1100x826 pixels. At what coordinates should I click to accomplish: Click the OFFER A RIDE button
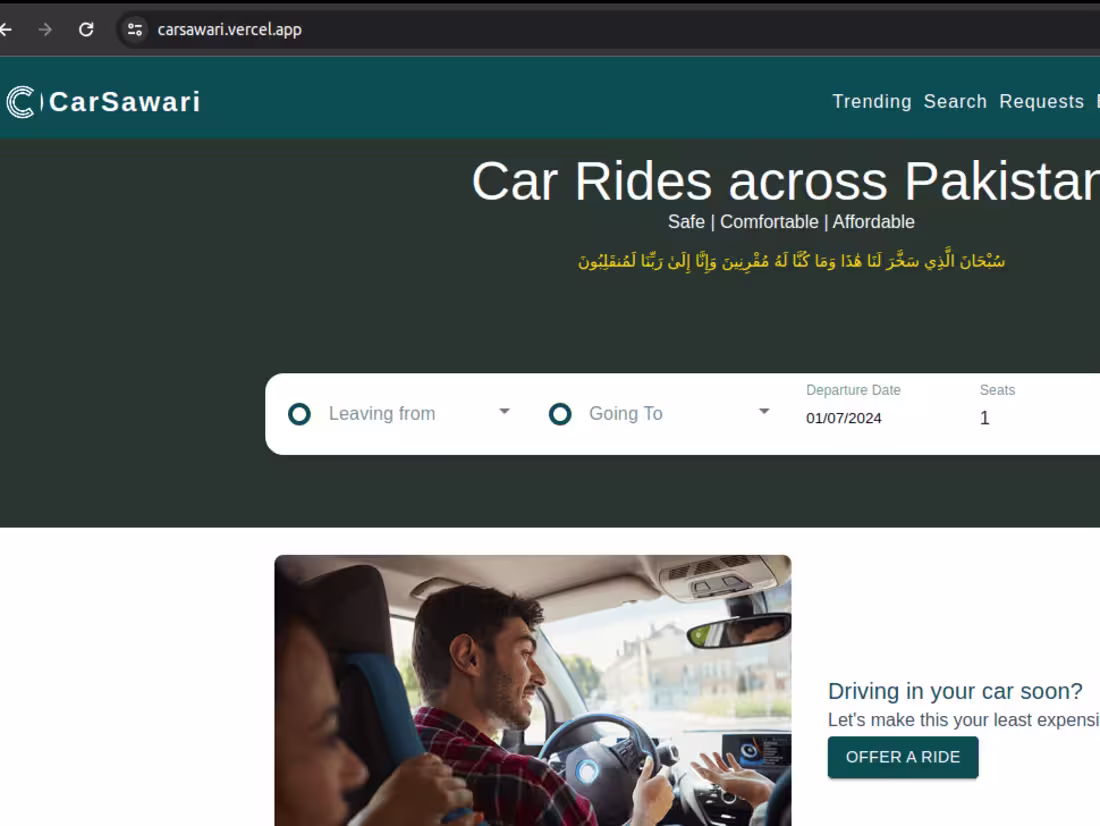(902, 757)
